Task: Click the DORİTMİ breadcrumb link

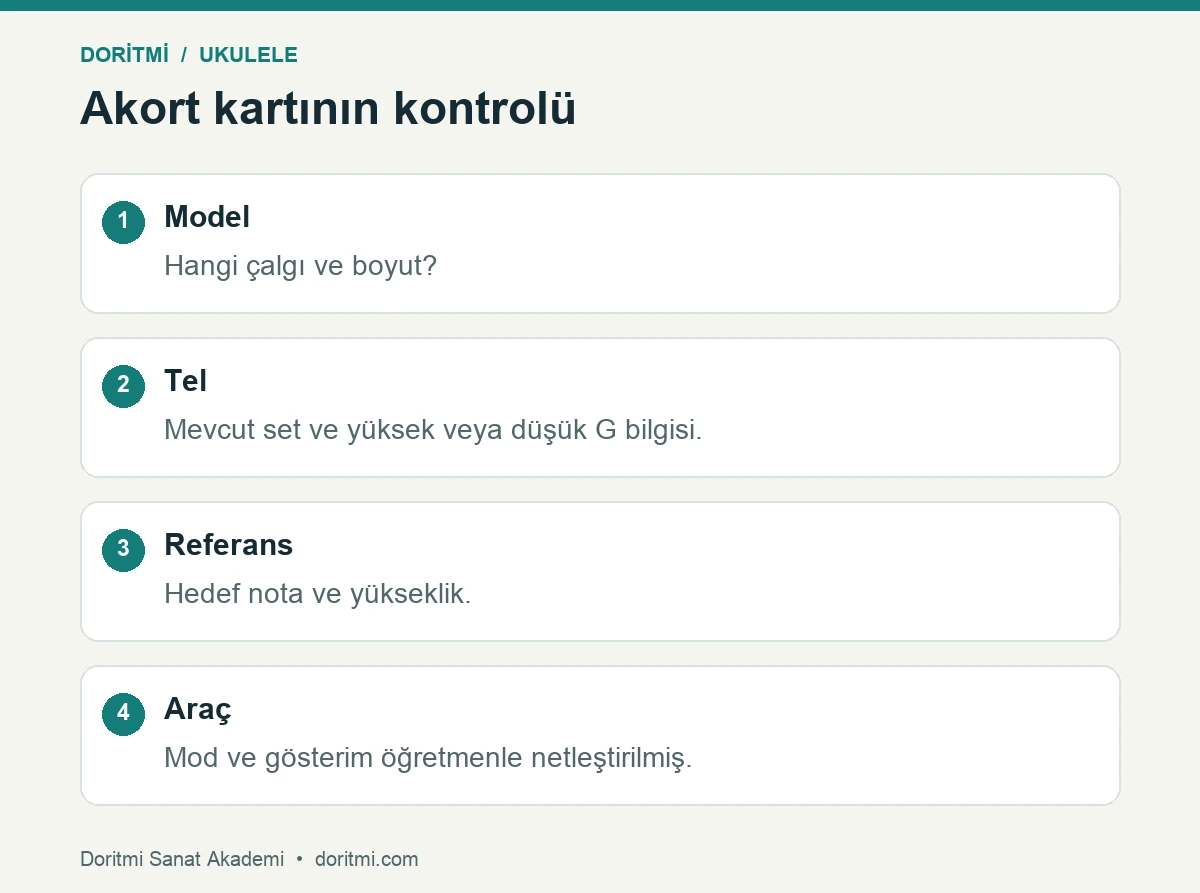Action: [124, 55]
